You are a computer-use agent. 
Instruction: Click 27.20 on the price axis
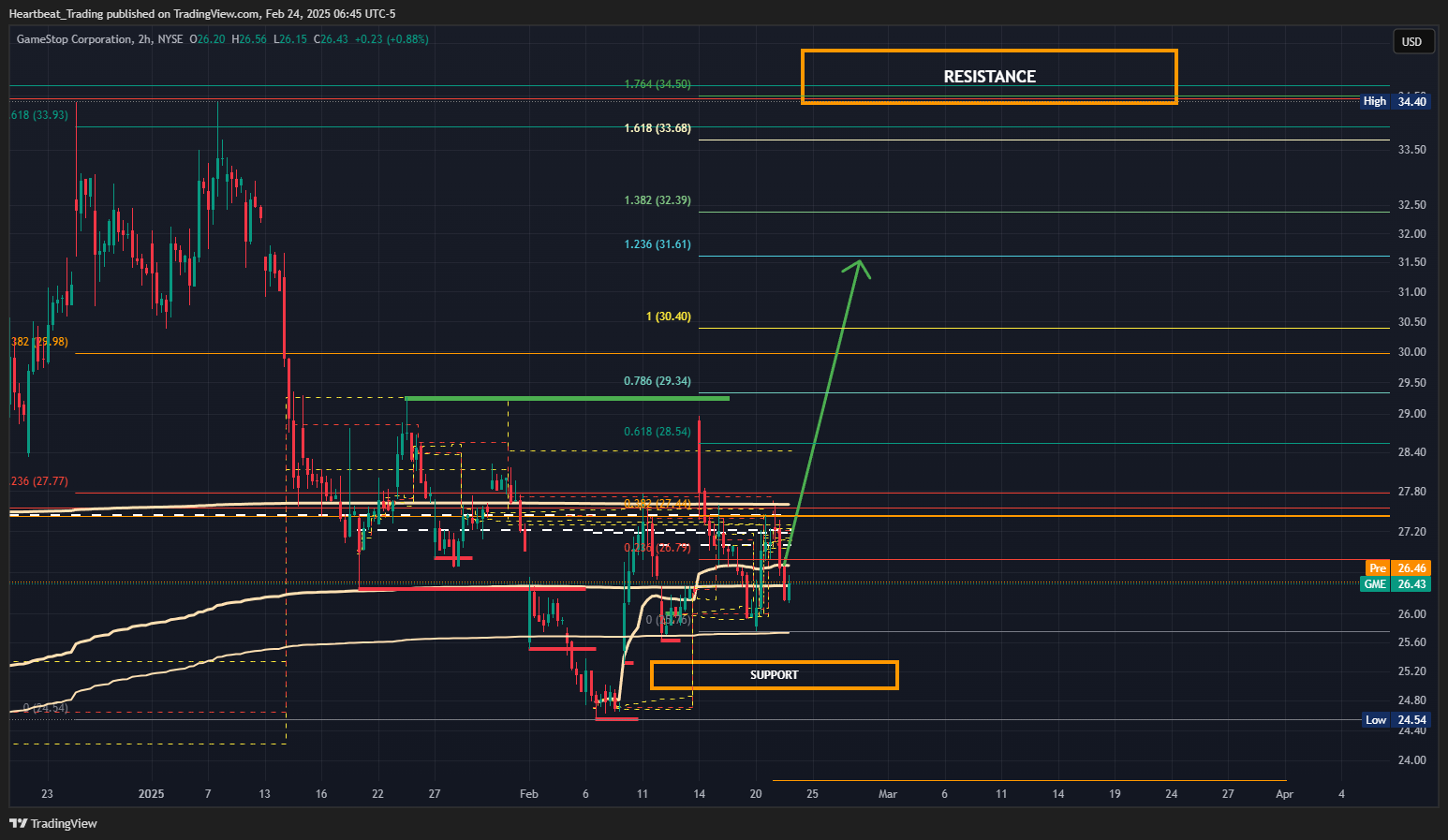click(x=1411, y=532)
